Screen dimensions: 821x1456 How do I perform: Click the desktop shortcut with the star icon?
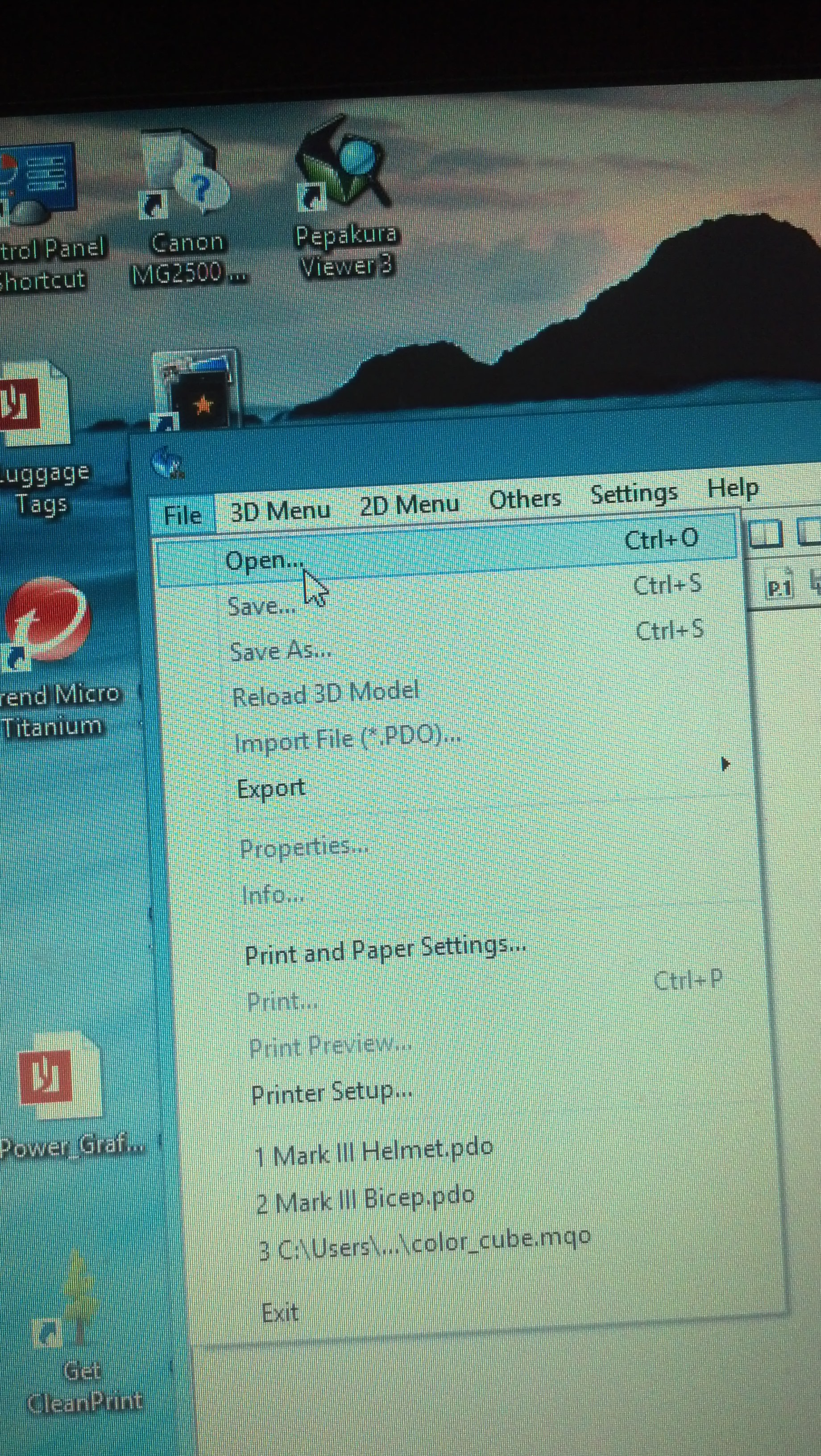195,390
